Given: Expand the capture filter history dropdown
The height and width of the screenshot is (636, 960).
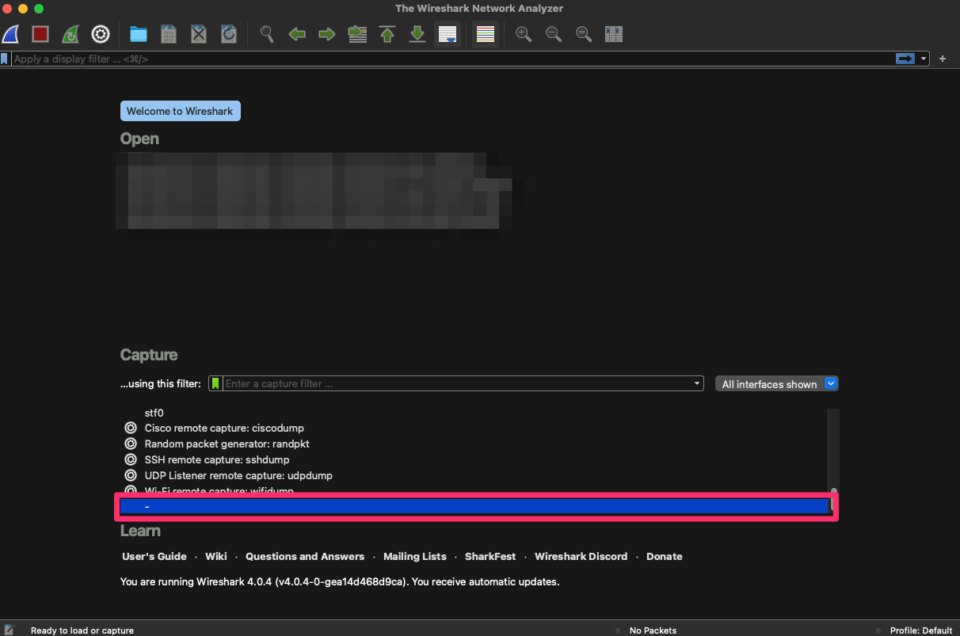Looking at the screenshot, I should pos(696,383).
